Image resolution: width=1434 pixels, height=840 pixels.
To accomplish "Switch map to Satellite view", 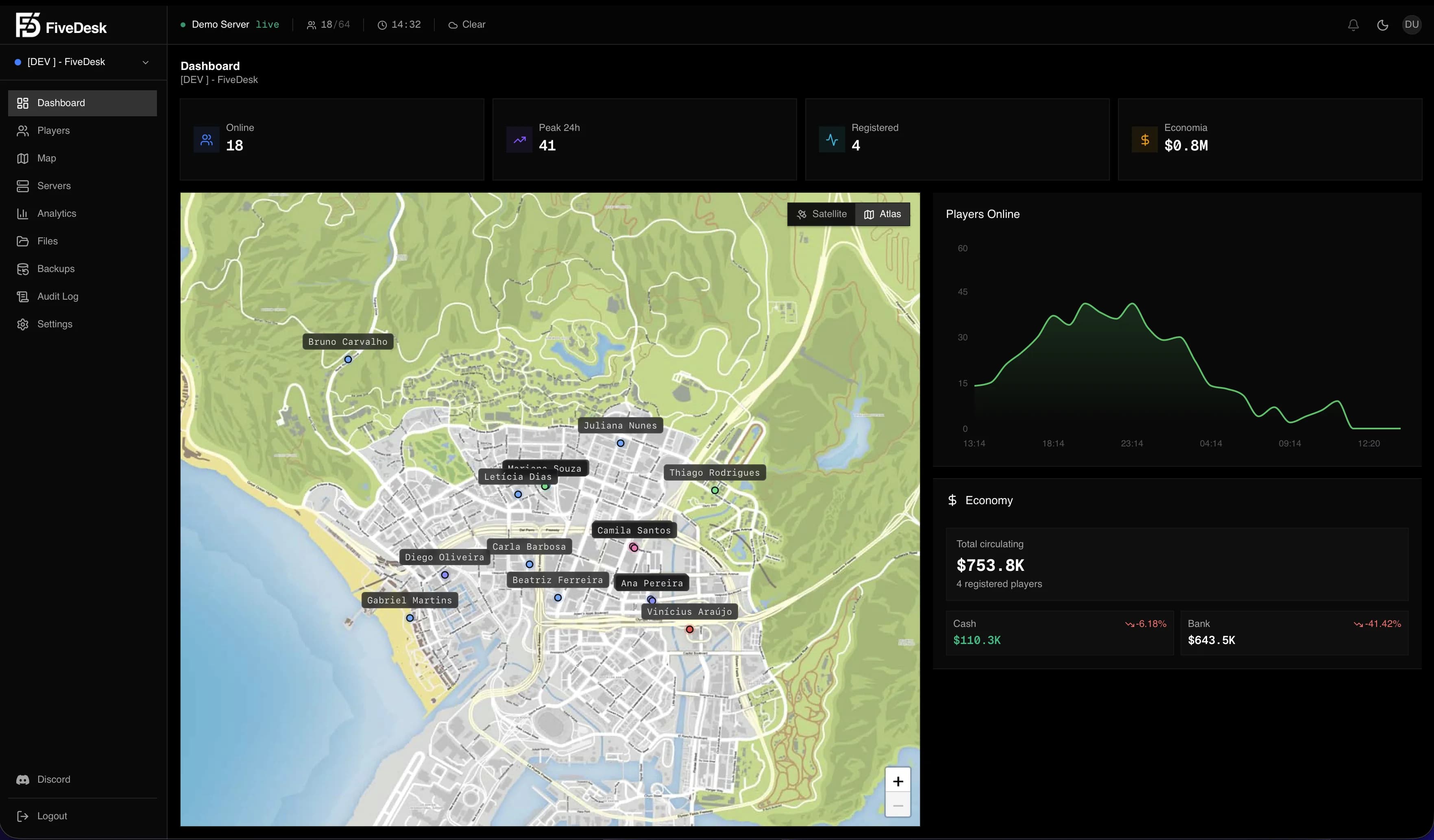I will [x=822, y=214].
